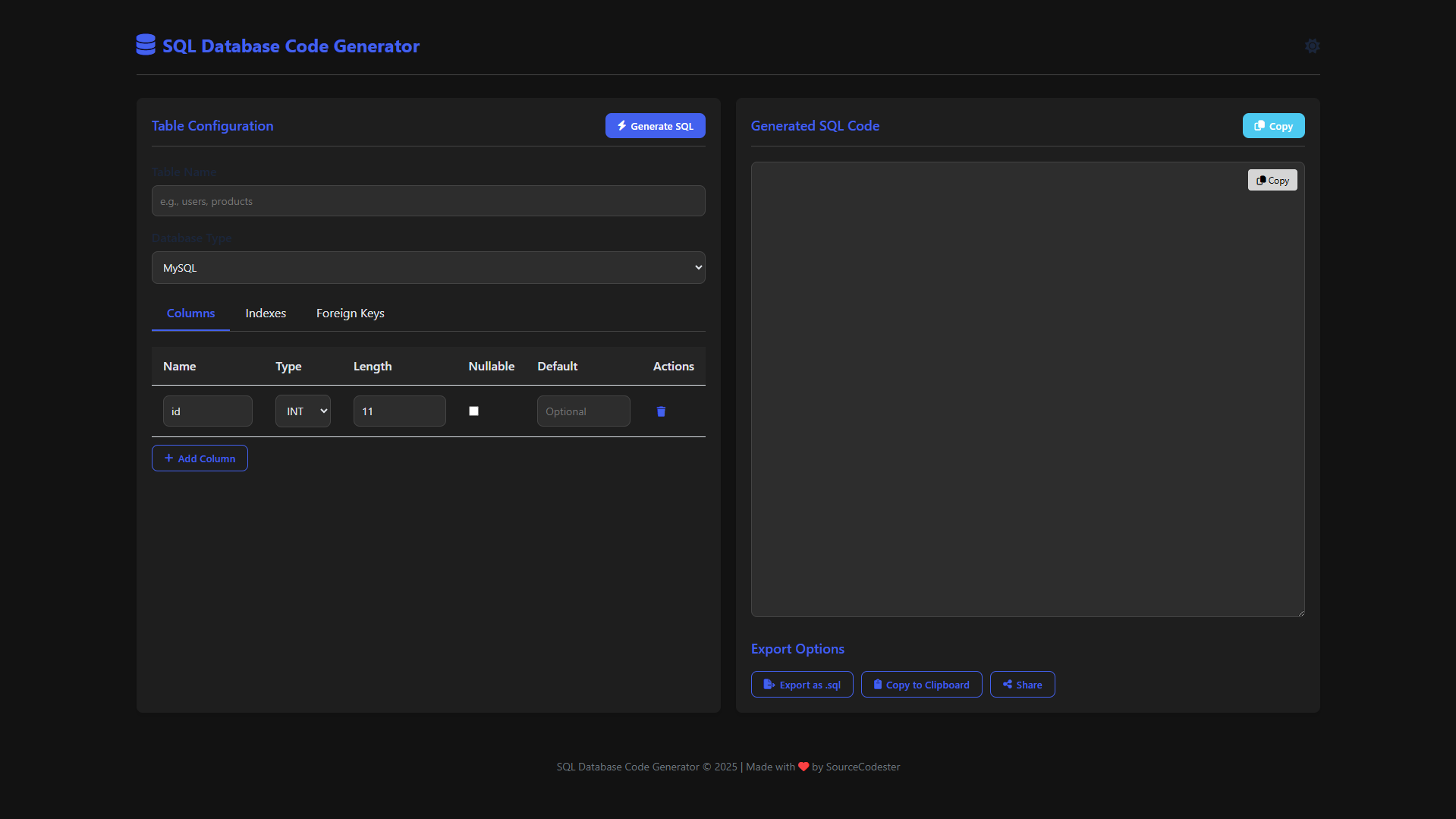
Task: Click the Length column header
Action: [x=373, y=367]
